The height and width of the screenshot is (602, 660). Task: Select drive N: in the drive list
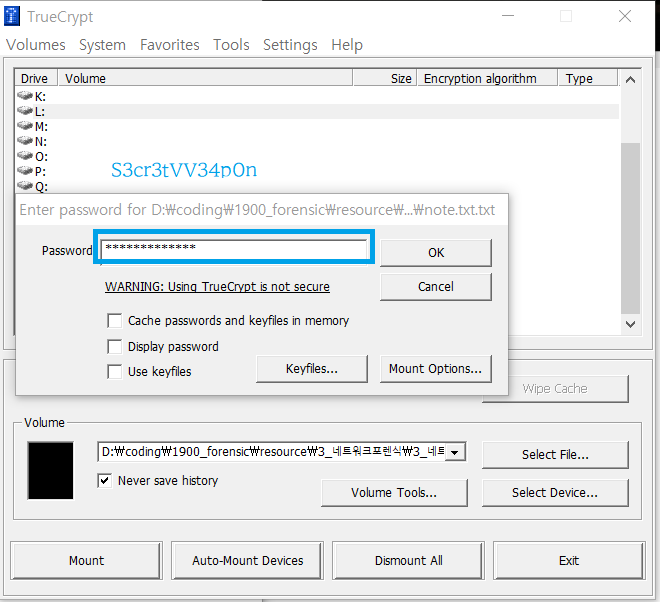(x=317, y=141)
